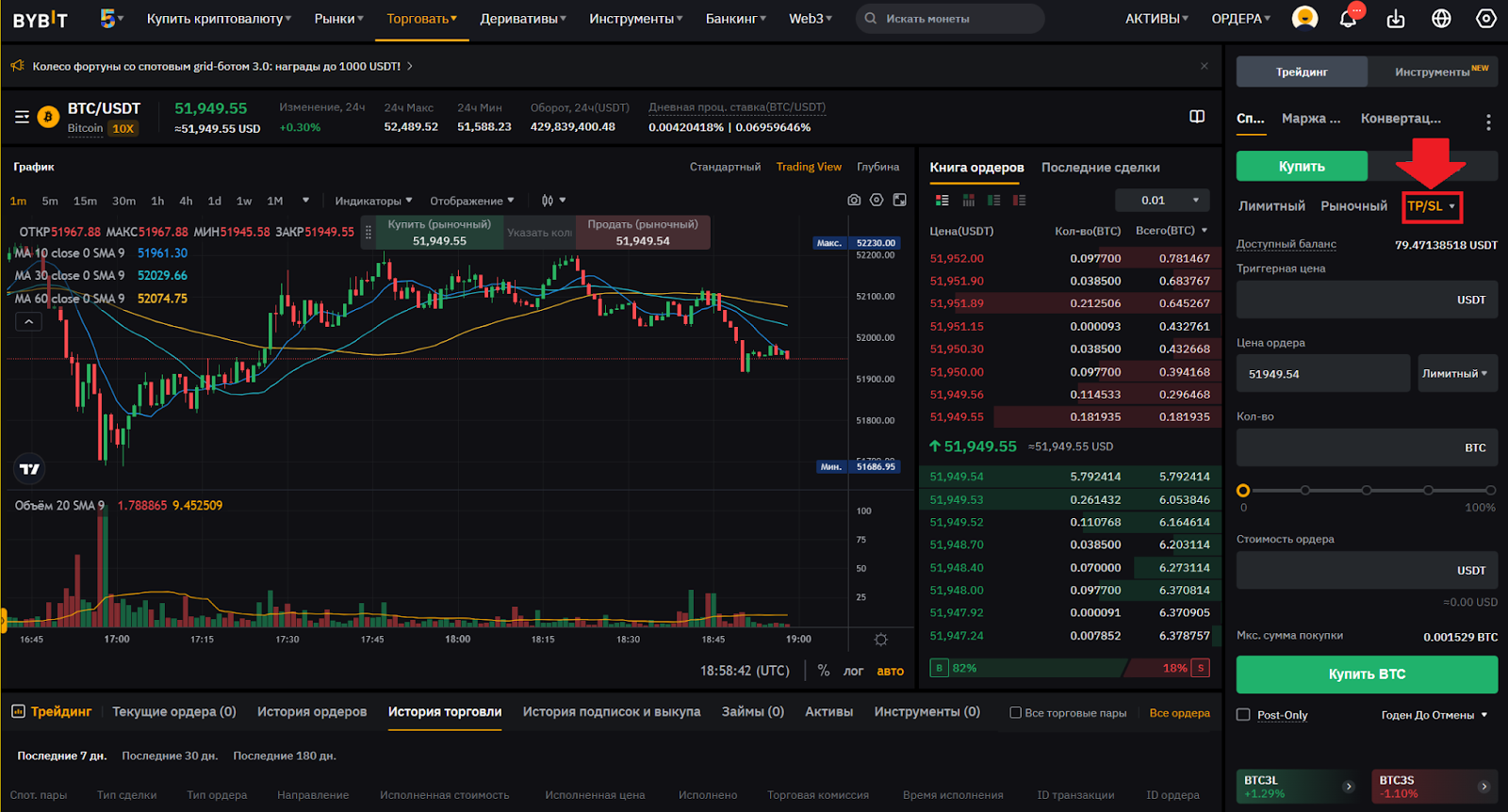The width and height of the screenshot is (1508, 812).
Task: Open the next arrow for BTC3S
Action: tap(1483, 787)
